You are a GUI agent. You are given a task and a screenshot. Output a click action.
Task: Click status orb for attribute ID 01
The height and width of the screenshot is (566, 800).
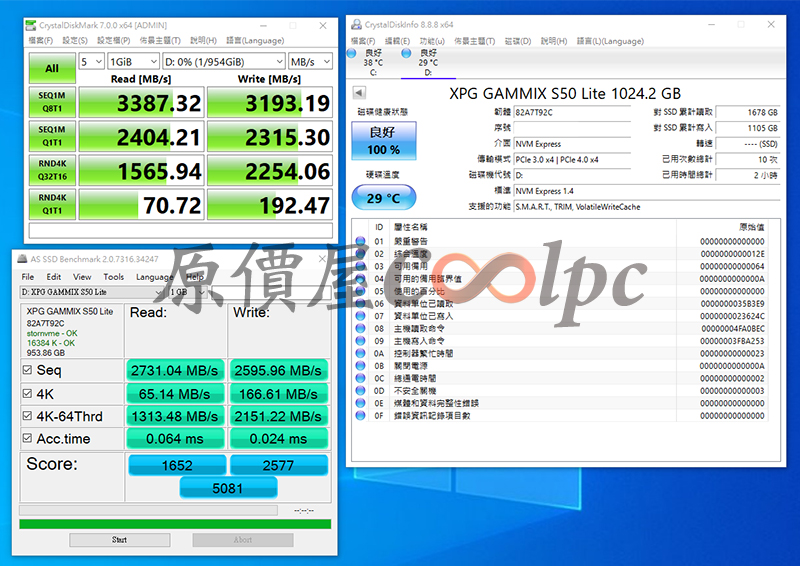pos(360,241)
